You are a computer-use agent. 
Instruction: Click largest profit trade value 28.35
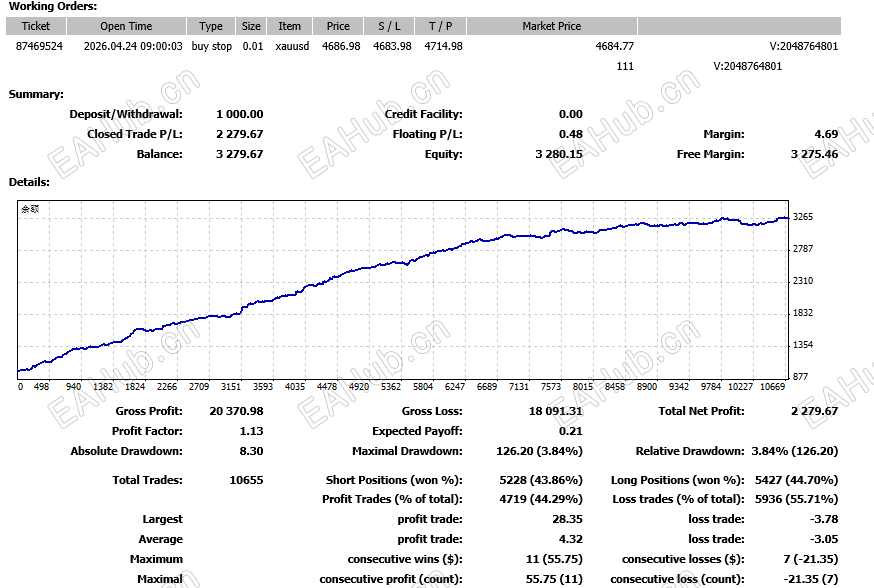click(567, 519)
